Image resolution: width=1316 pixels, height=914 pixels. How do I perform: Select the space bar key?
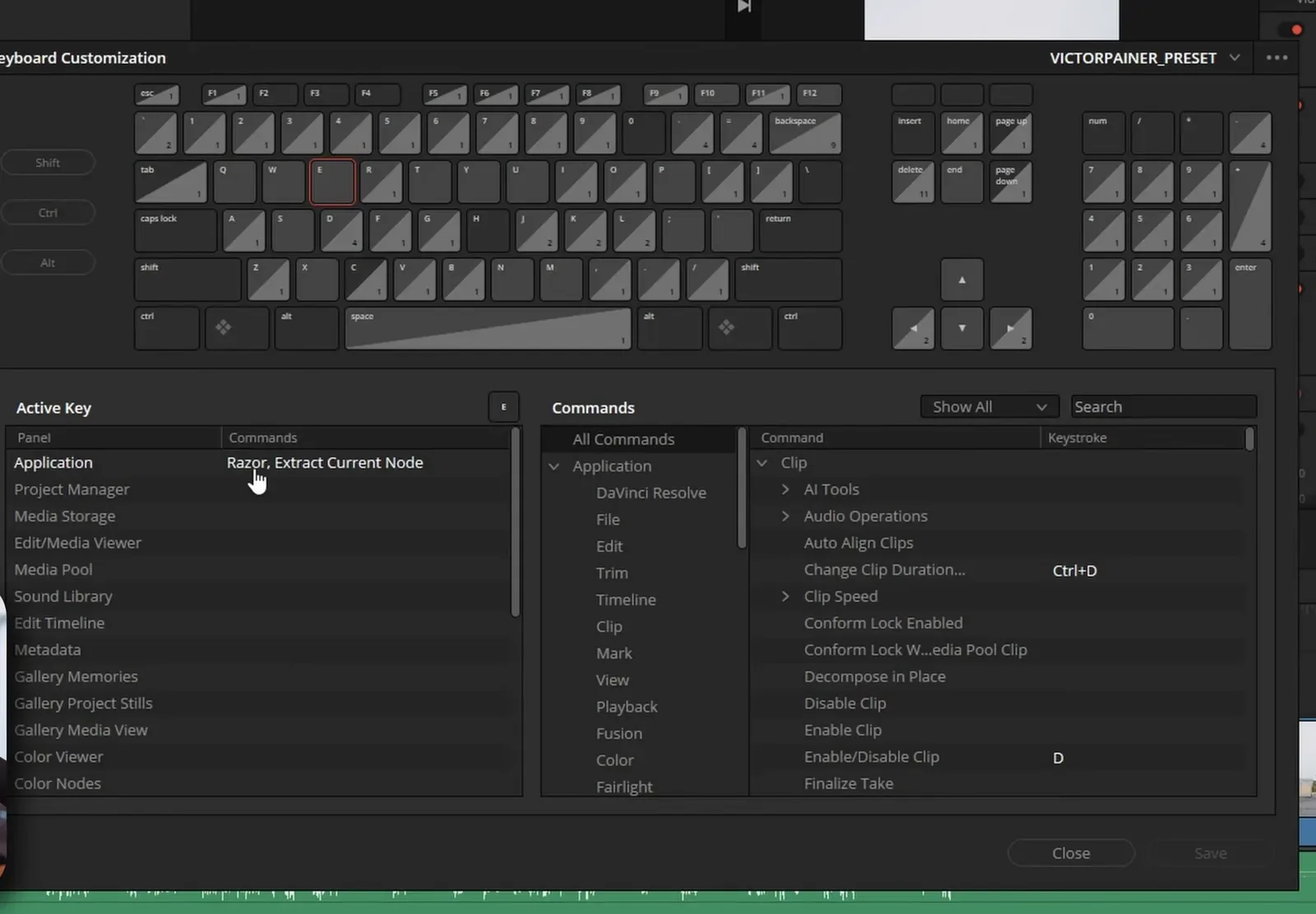(488, 328)
